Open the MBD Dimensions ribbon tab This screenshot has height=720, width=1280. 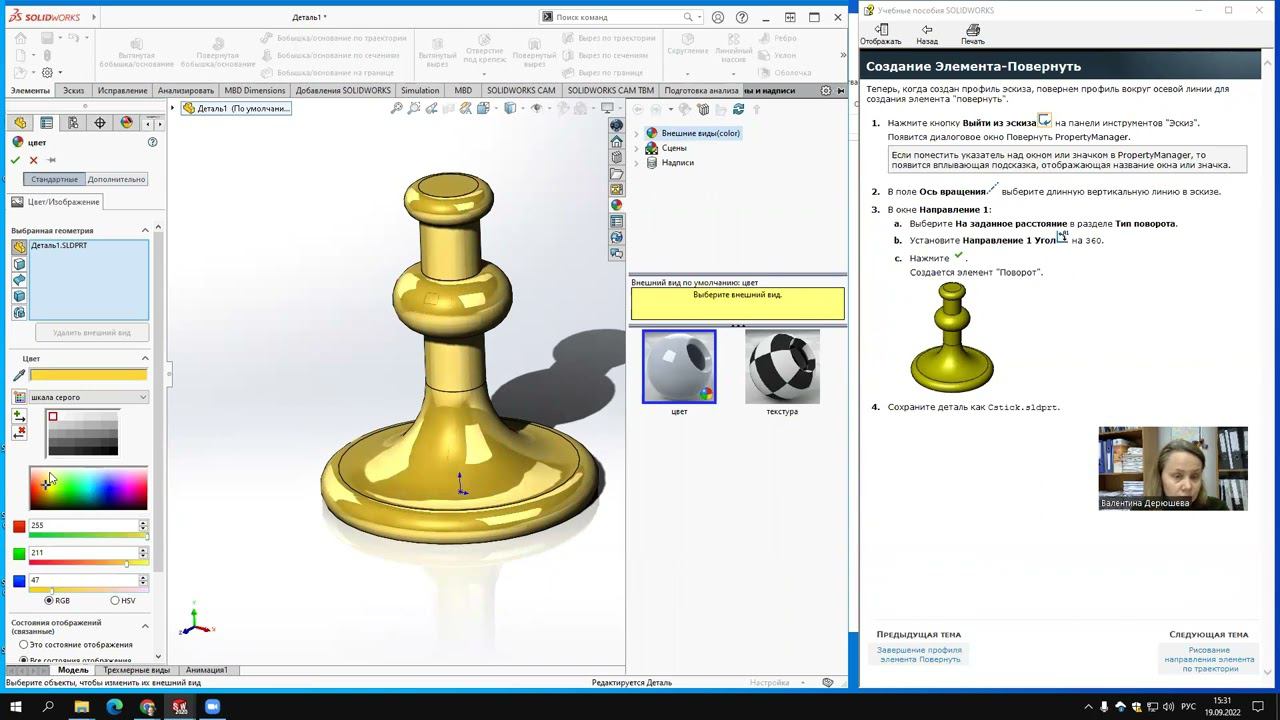pos(255,90)
